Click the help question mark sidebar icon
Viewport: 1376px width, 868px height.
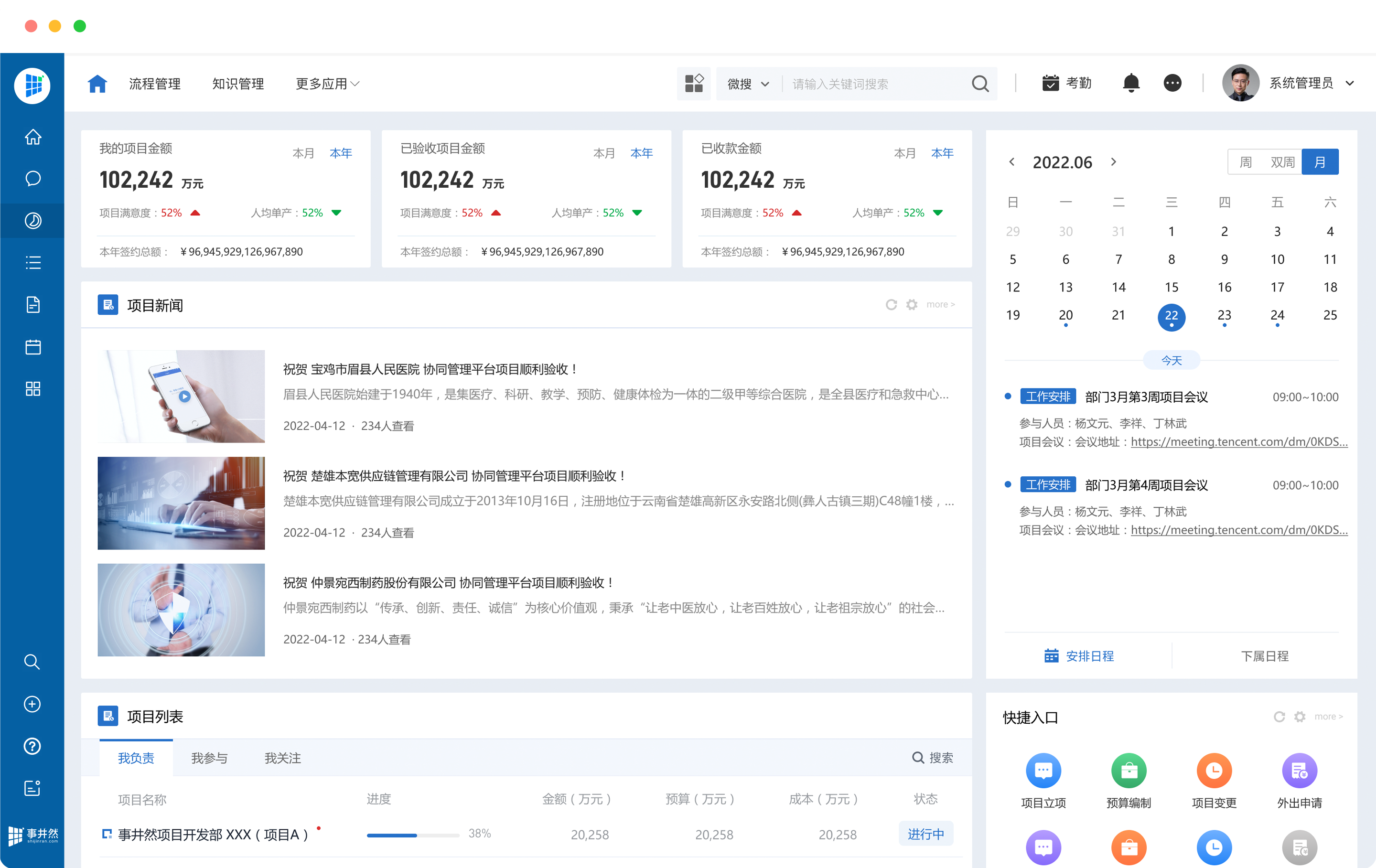[x=32, y=746]
